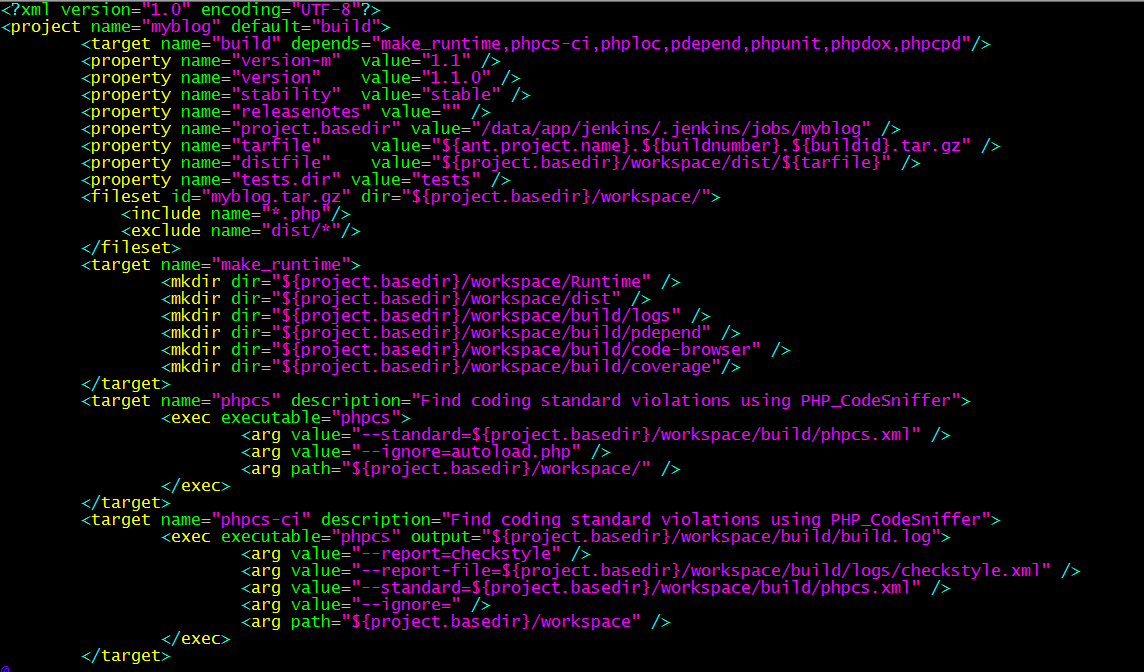Click the checkstyle.xml report-file argument
Viewport: 1144px width, 672px height.
pyautogui.click(x=700, y=571)
